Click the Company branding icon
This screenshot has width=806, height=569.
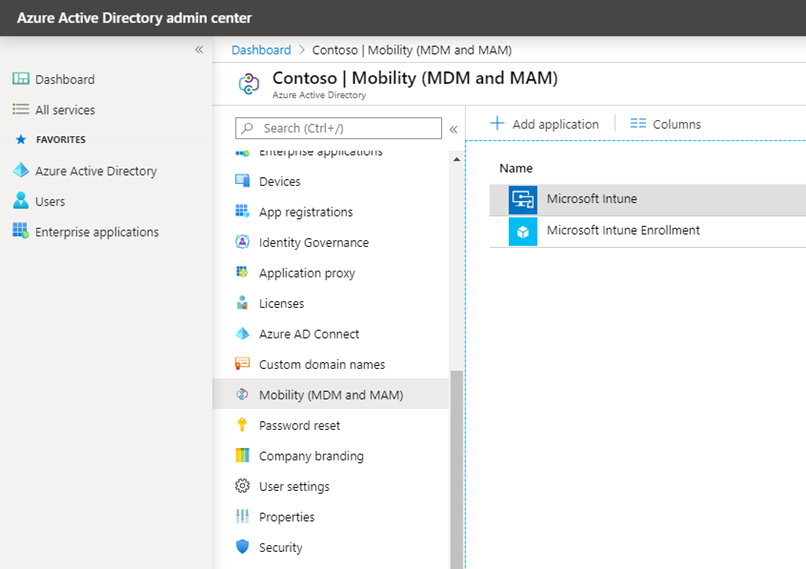click(242, 455)
